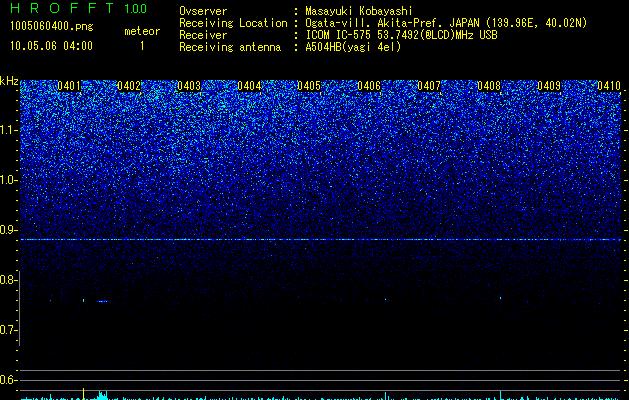Screen dimensions: 629x400
Task: Click the A504HB(yagi 4el) antenna text
Action: click(353, 47)
